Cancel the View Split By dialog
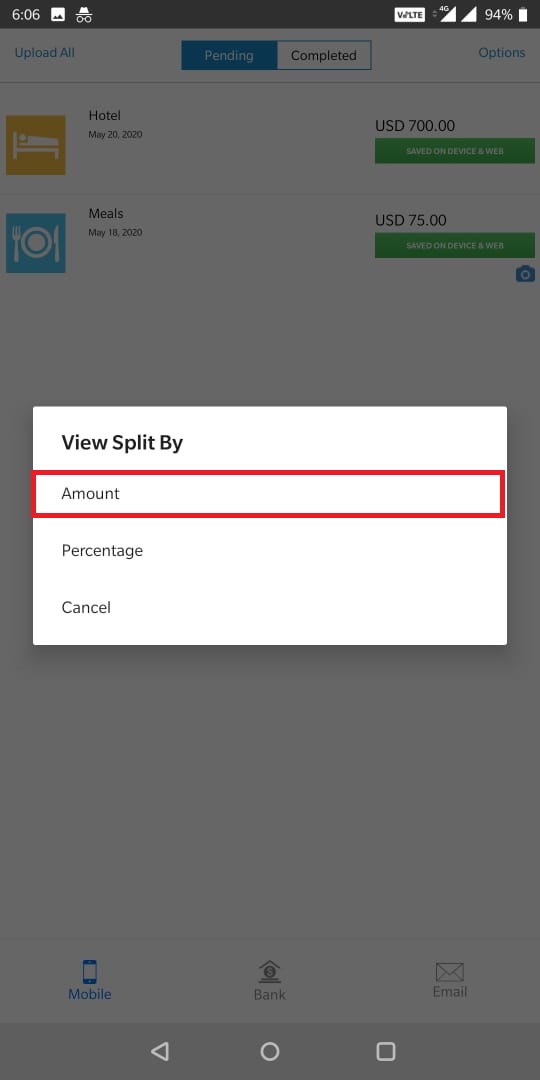 269,608
